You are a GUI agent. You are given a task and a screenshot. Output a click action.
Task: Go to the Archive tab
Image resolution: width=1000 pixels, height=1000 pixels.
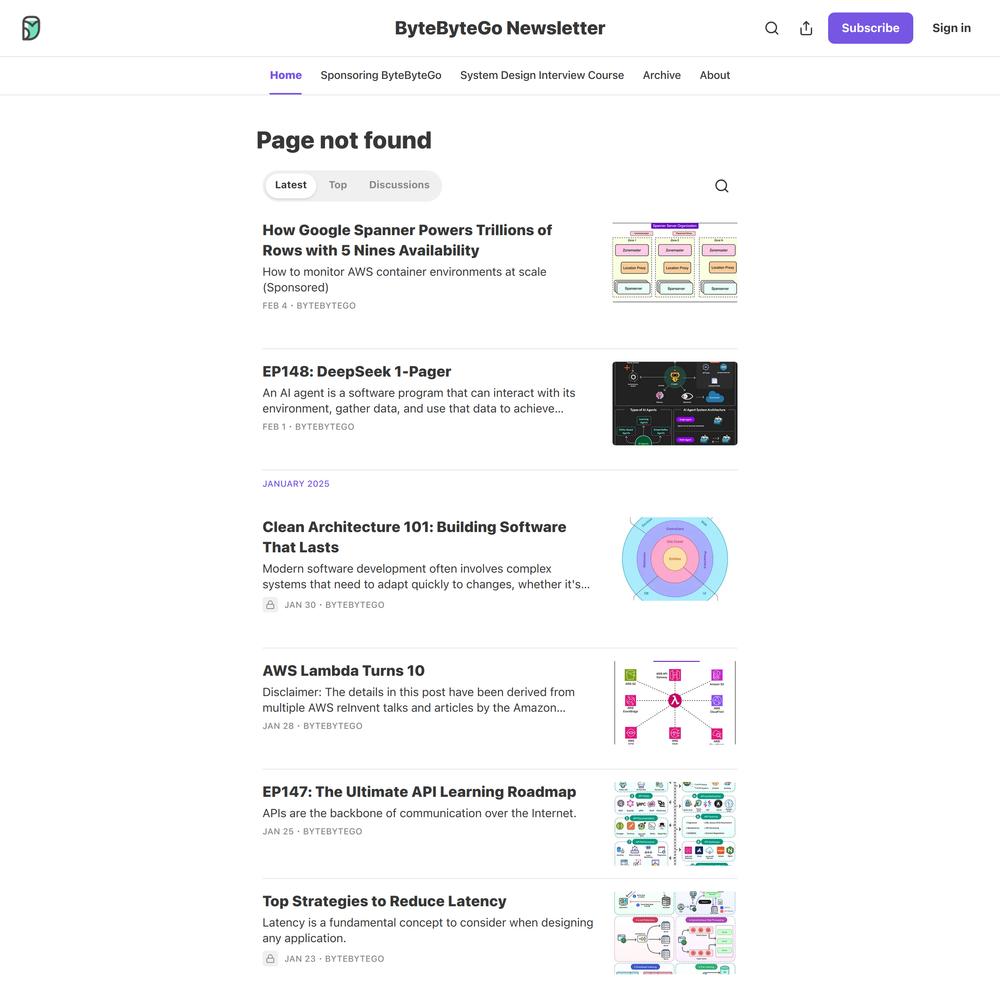(x=661, y=75)
